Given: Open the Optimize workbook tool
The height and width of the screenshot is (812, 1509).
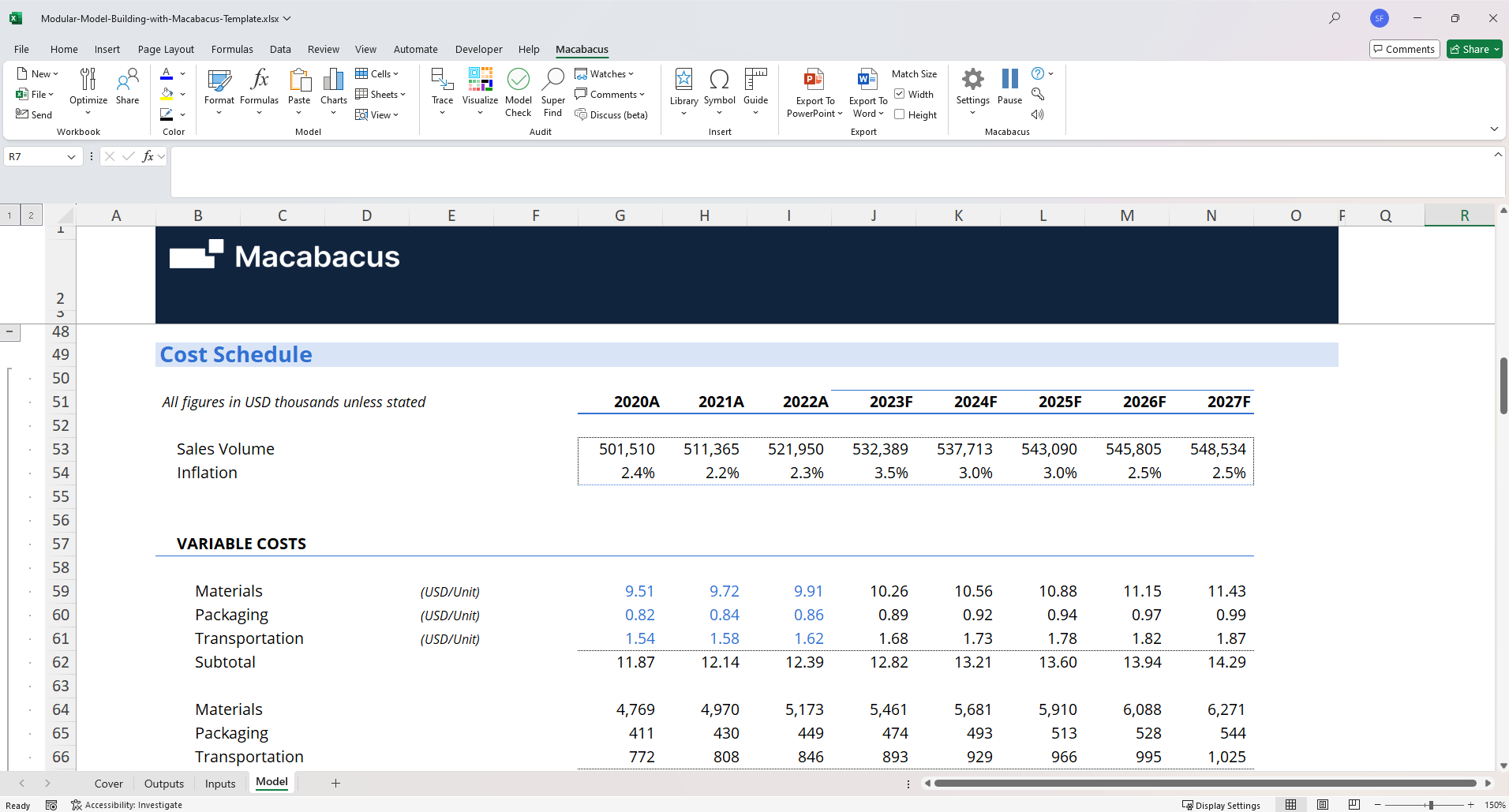Looking at the screenshot, I should click(x=88, y=80).
